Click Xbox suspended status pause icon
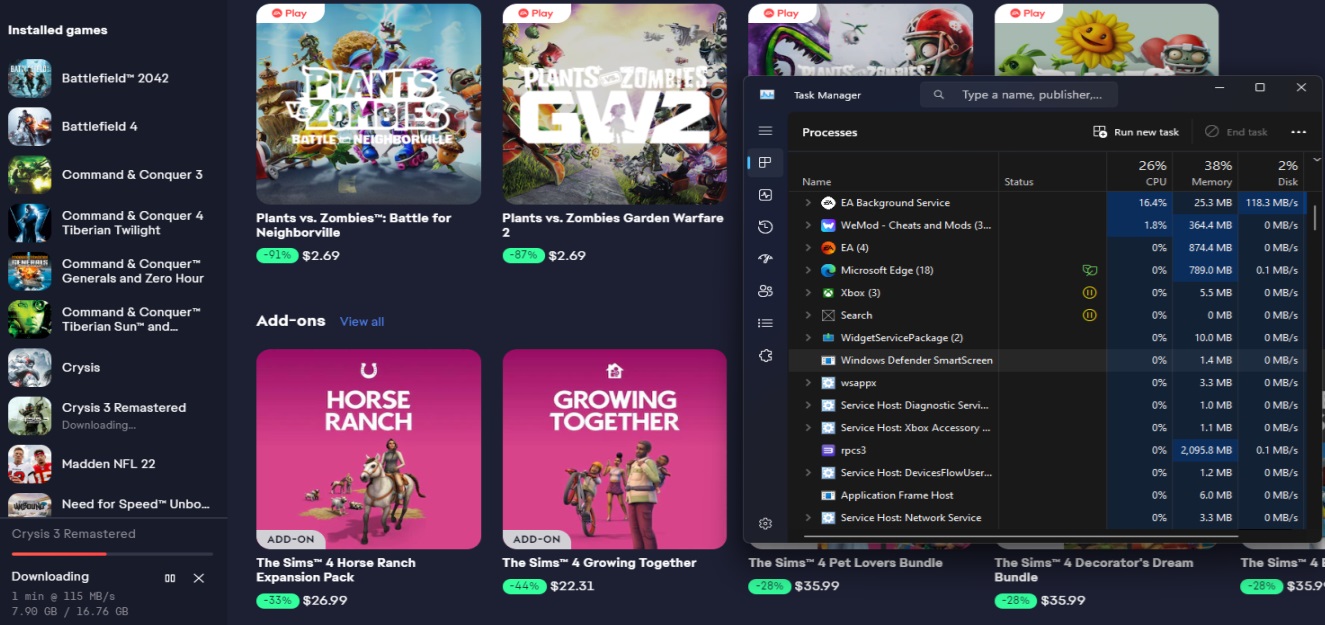The width and height of the screenshot is (1325, 625). (1090, 293)
